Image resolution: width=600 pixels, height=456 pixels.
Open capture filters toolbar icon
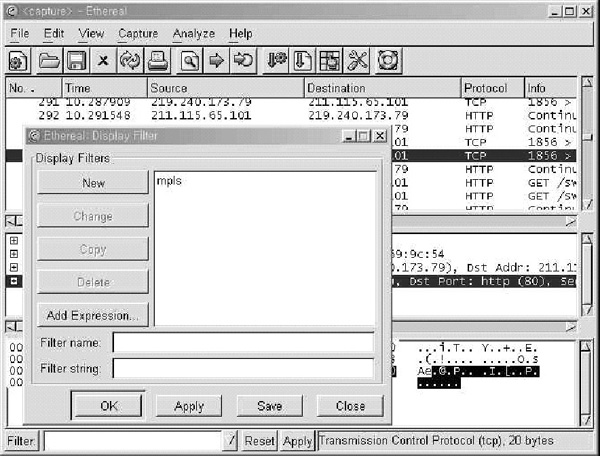point(276,61)
